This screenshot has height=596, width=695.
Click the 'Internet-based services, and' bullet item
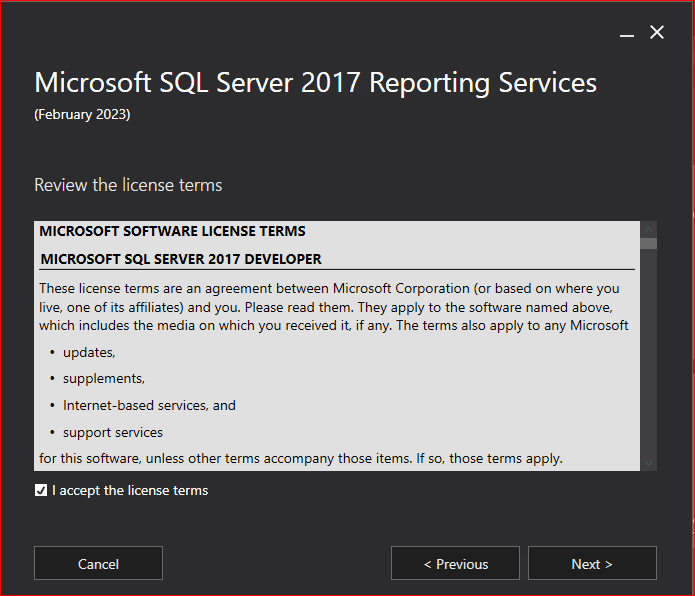click(149, 406)
